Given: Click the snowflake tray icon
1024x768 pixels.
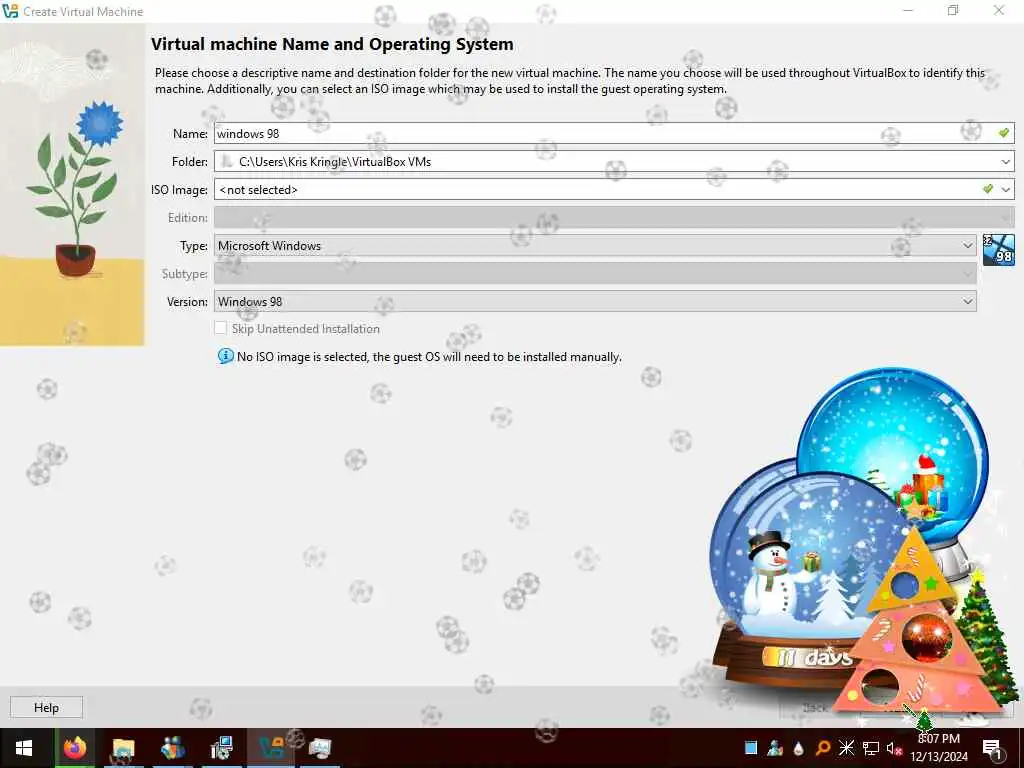Looking at the screenshot, I should pyautogui.click(x=846, y=748).
